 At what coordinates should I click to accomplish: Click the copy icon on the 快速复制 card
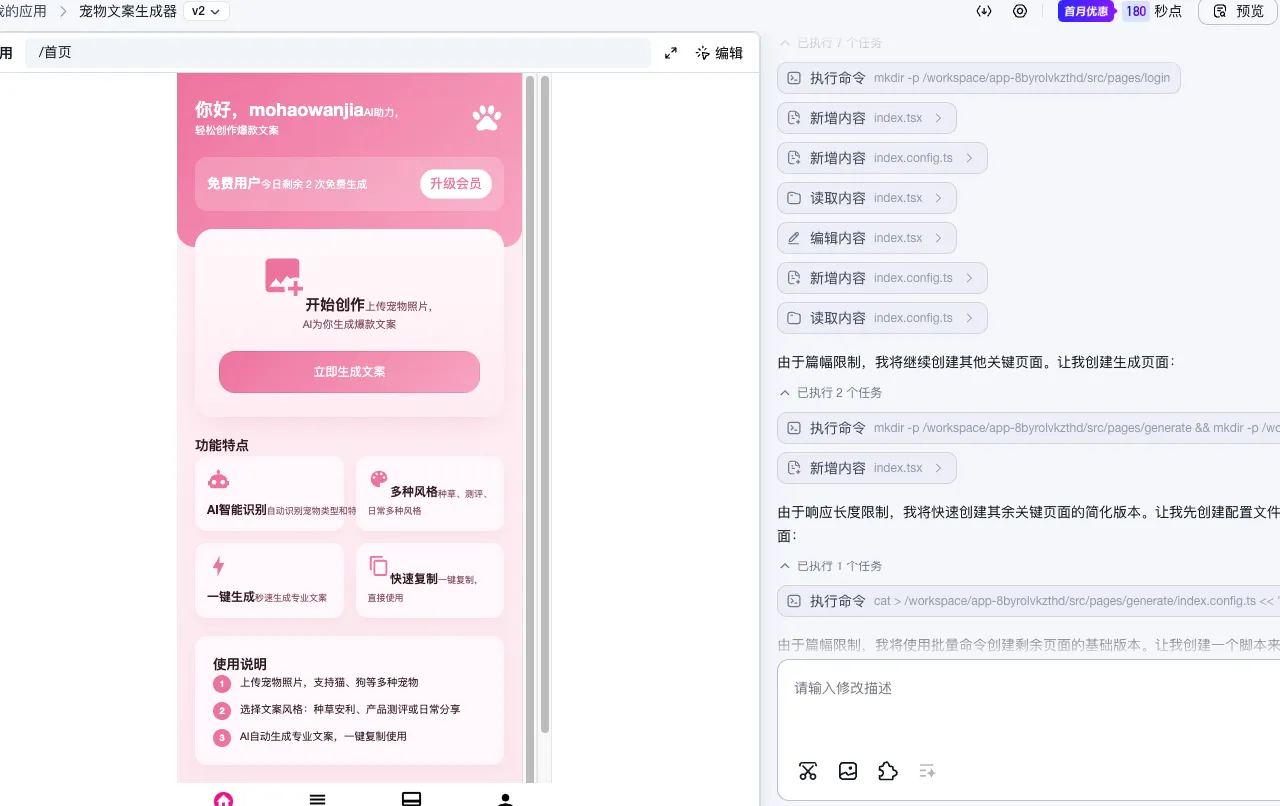(x=378, y=566)
